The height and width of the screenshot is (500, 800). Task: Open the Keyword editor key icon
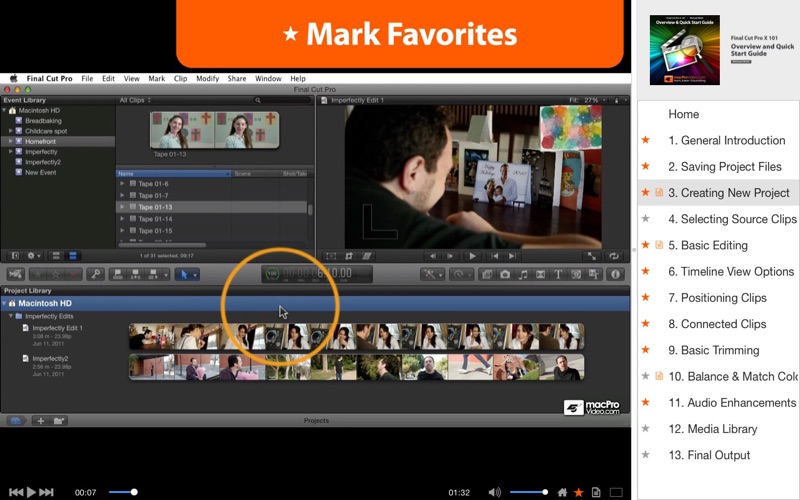click(x=95, y=274)
